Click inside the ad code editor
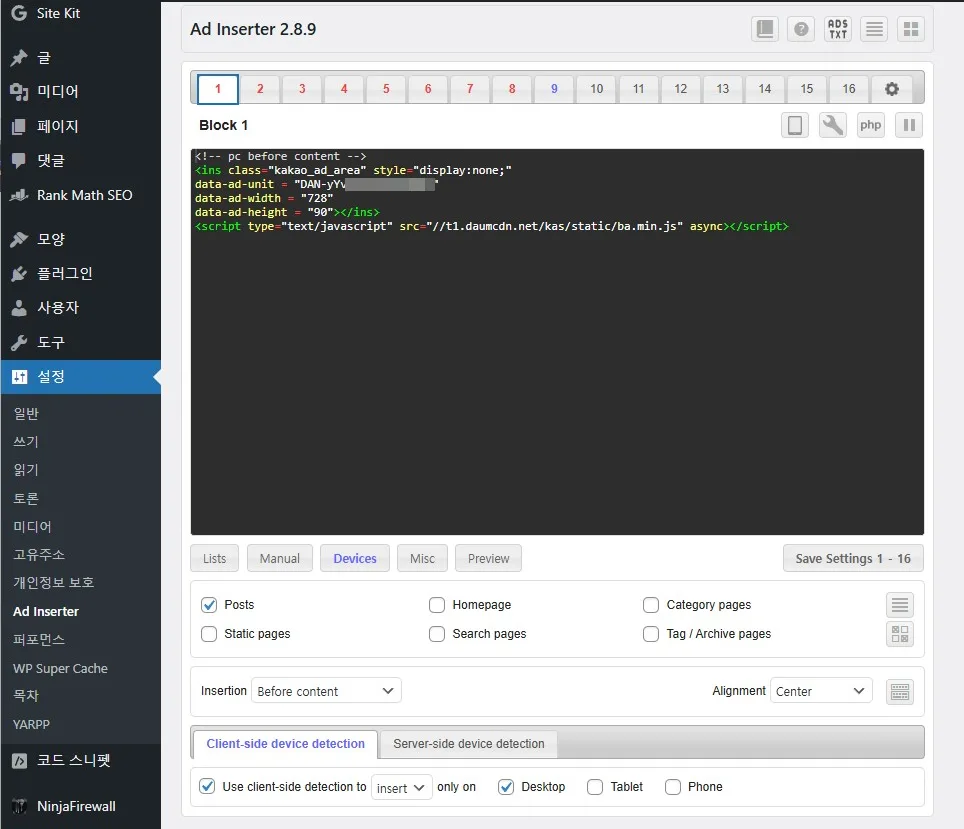Viewport: 964px width, 829px height. pyautogui.click(x=557, y=380)
